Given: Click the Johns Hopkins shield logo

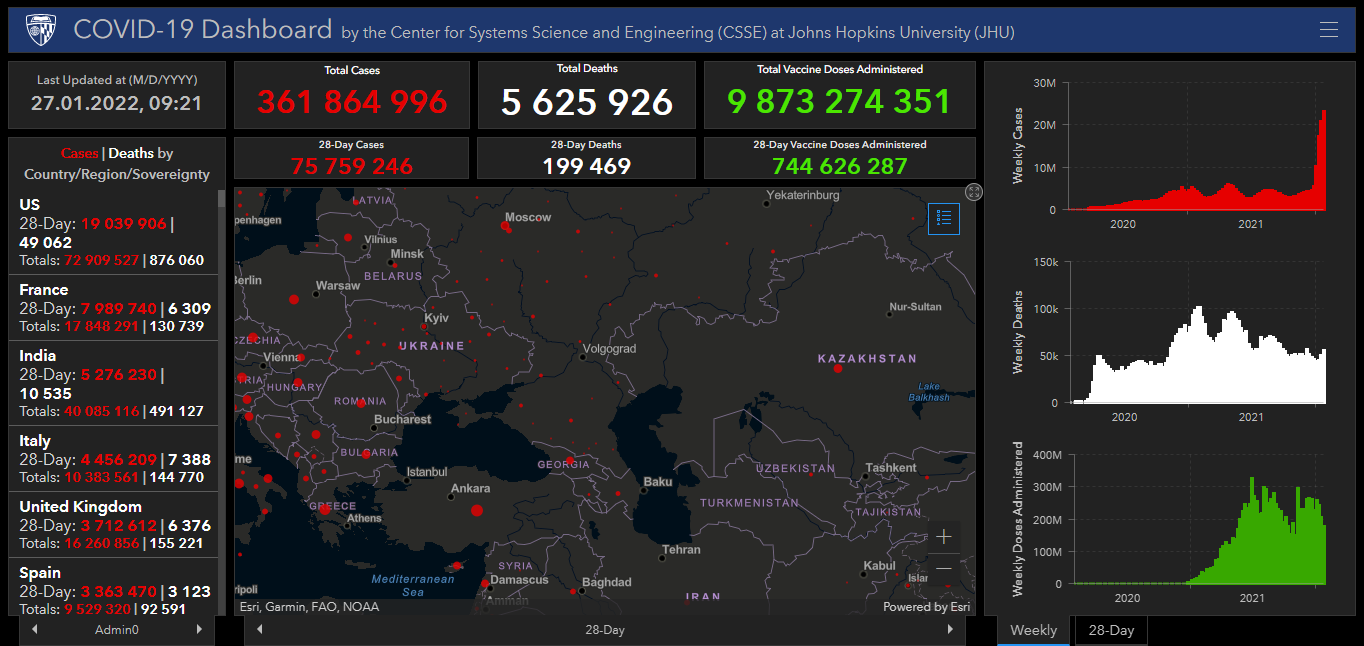Looking at the screenshot, I should click(x=41, y=30).
